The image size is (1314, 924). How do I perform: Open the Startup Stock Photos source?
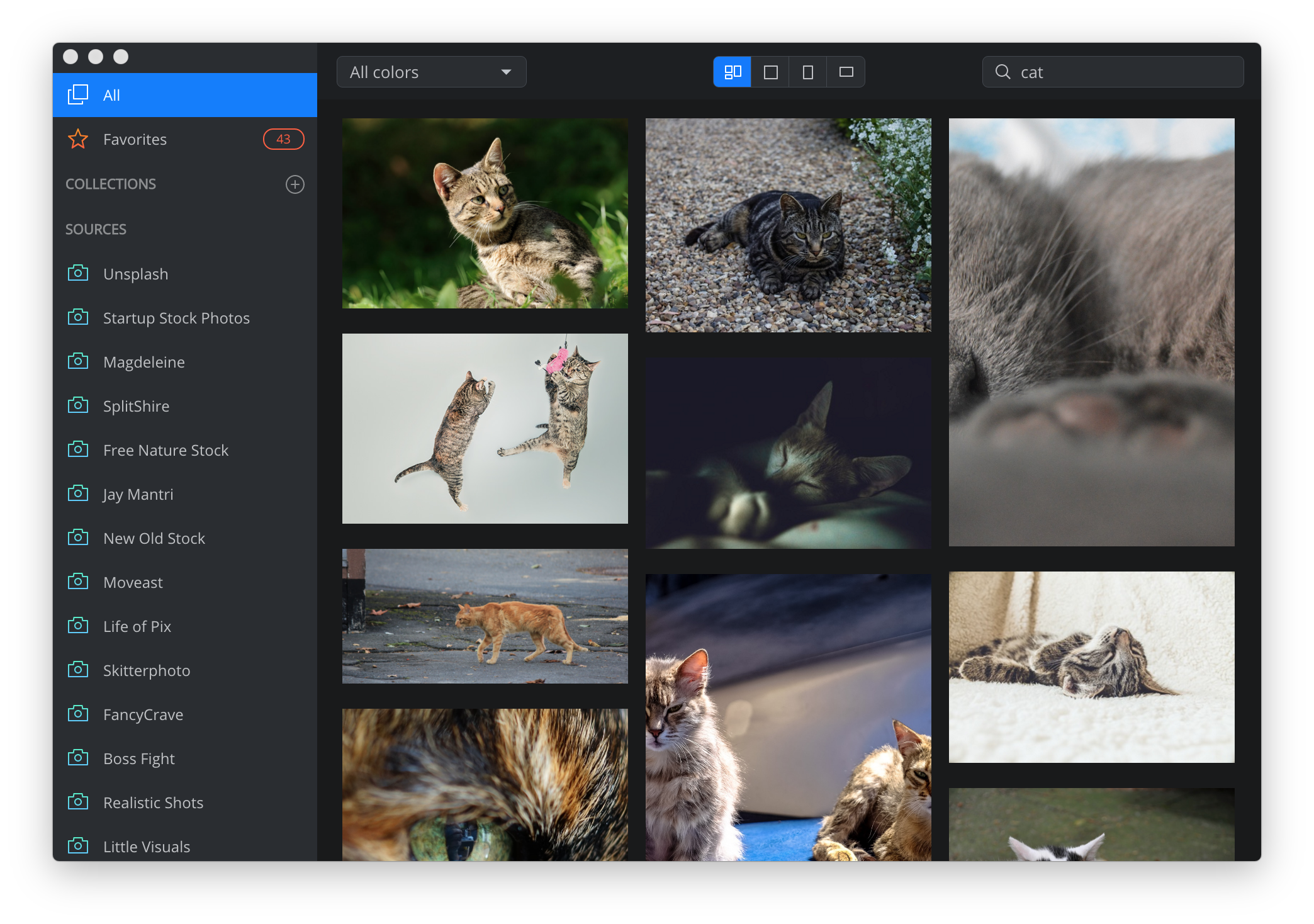[x=176, y=318]
